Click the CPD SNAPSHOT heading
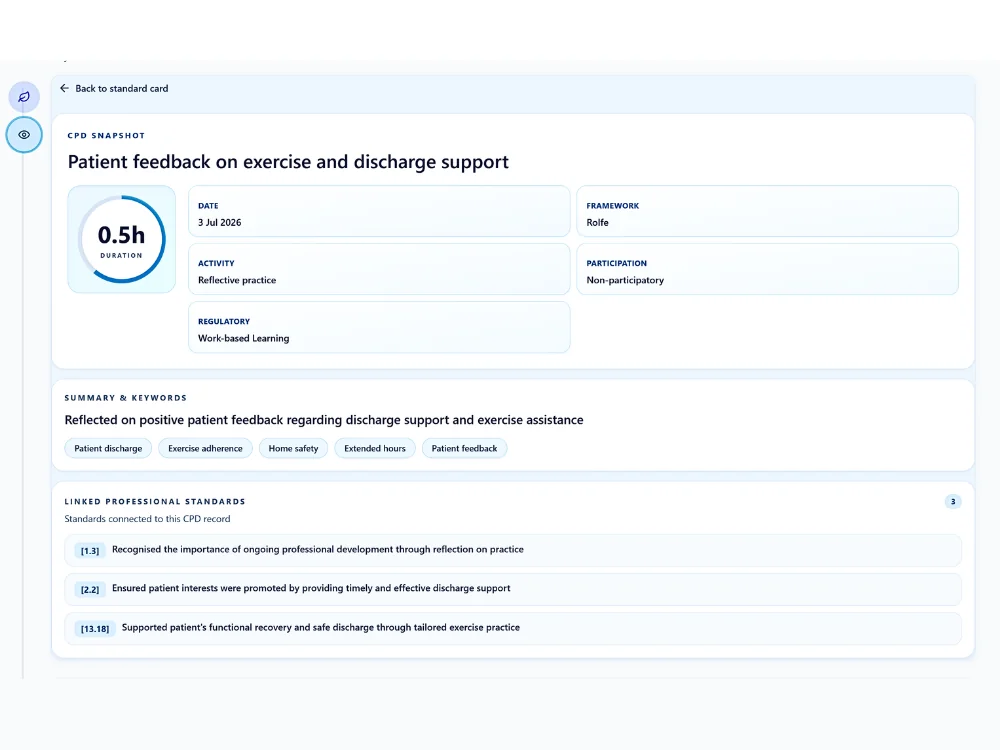The image size is (1000, 750). pyautogui.click(x=107, y=135)
